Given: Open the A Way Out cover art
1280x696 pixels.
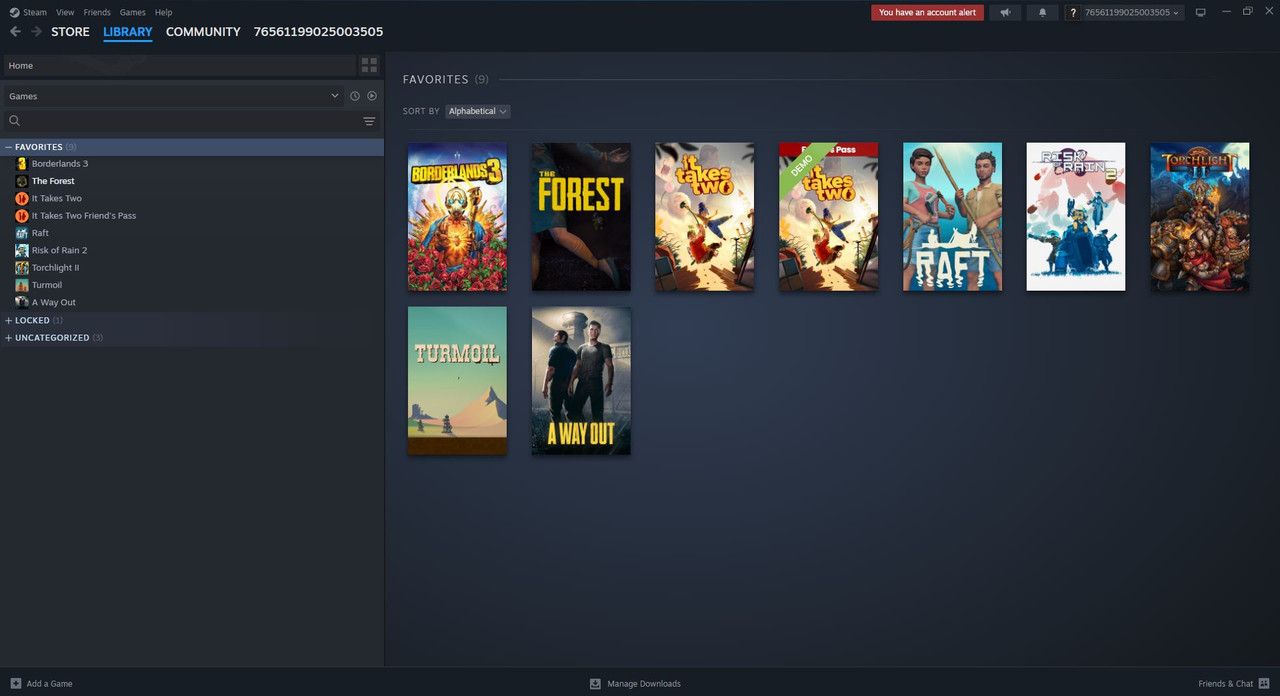Looking at the screenshot, I should pyautogui.click(x=581, y=381).
